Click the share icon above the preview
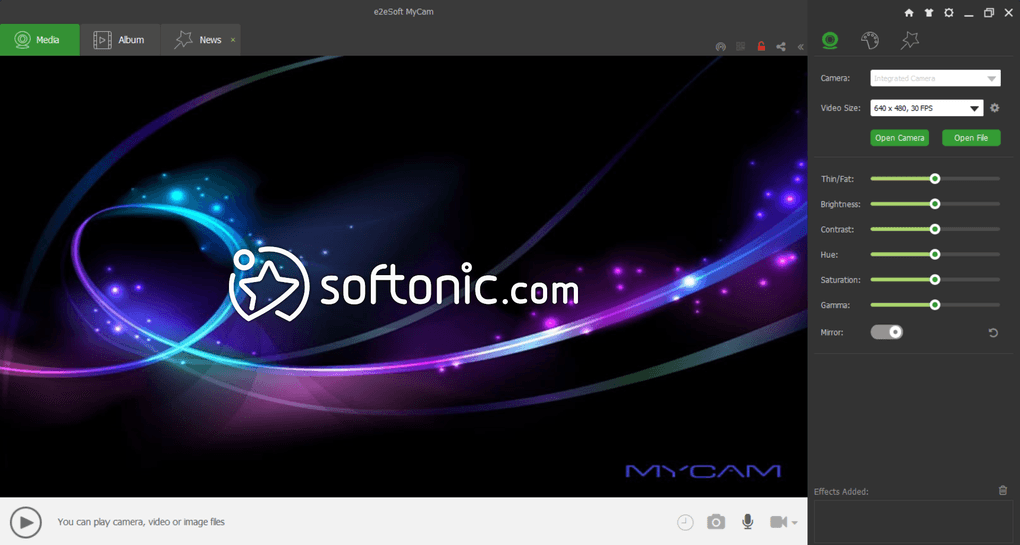 pos(781,47)
